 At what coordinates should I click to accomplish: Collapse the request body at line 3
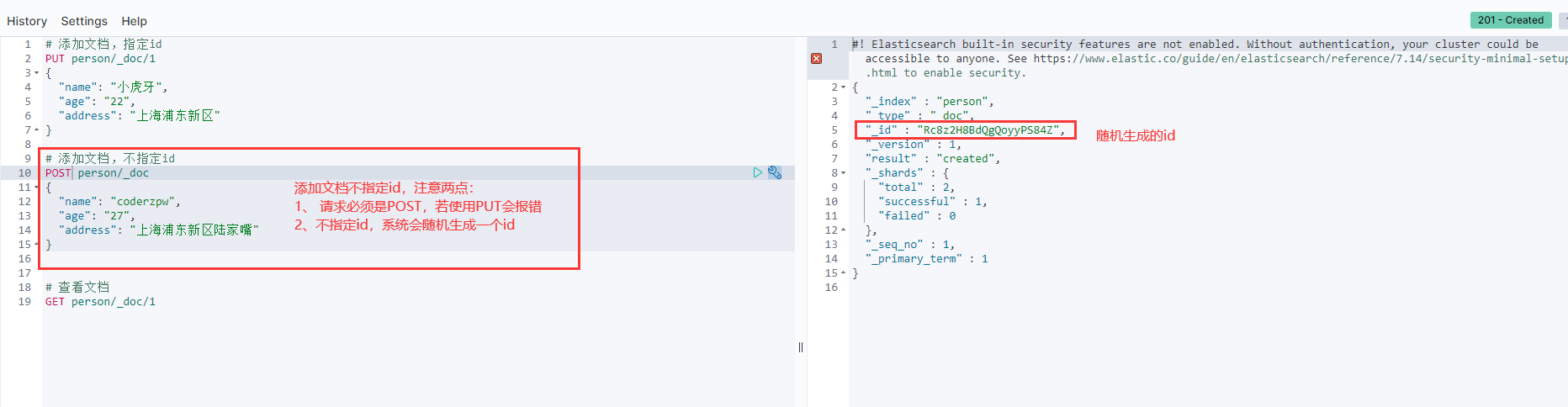point(37,73)
